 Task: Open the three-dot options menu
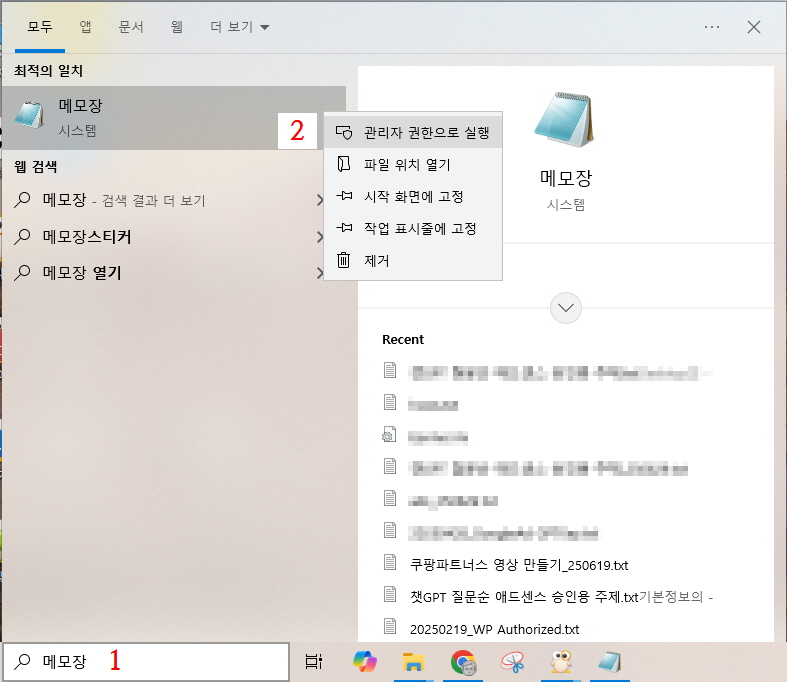pos(712,27)
